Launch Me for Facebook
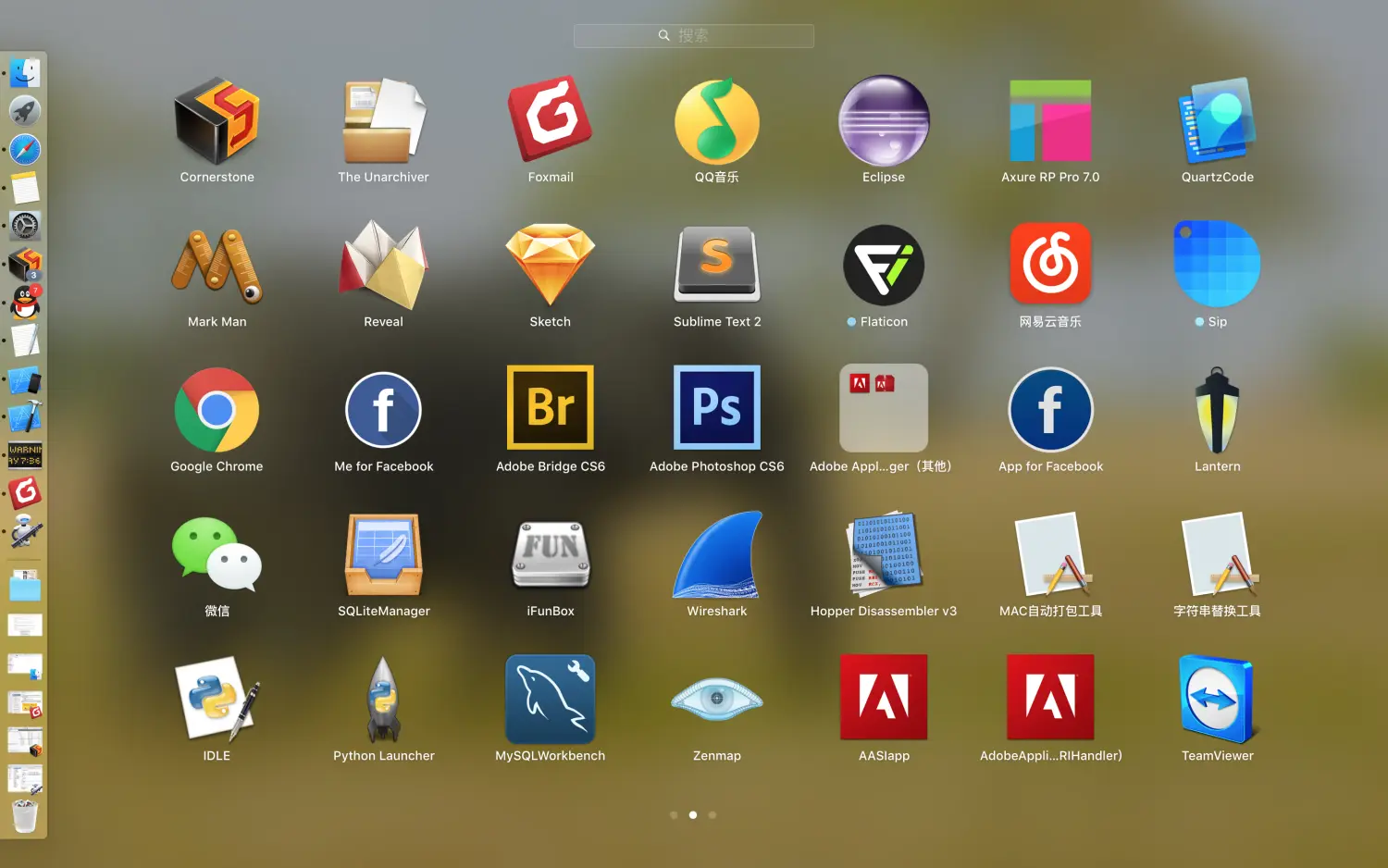The width and height of the screenshot is (1388, 868). click(x=384, y=410)
